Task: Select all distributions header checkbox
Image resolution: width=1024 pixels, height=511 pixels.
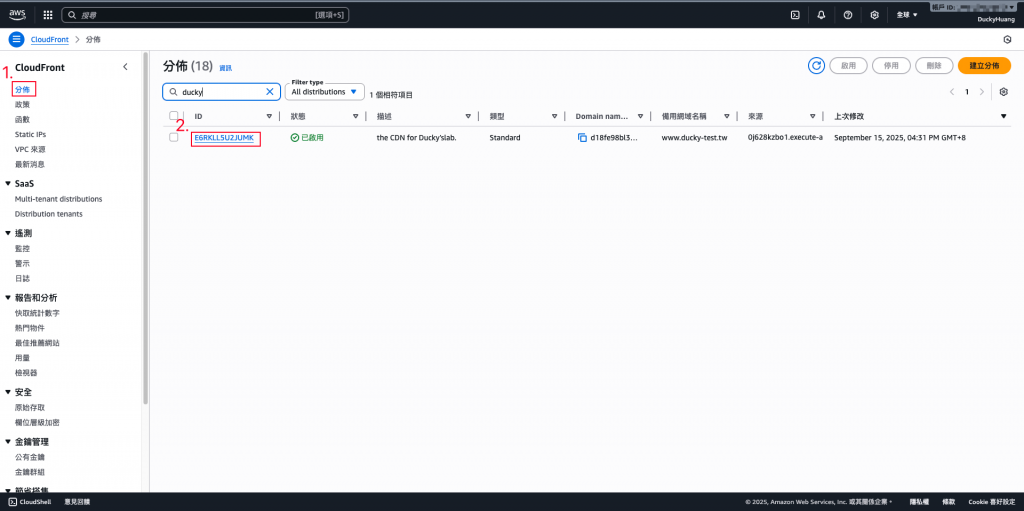Action: tap(174, 116)
